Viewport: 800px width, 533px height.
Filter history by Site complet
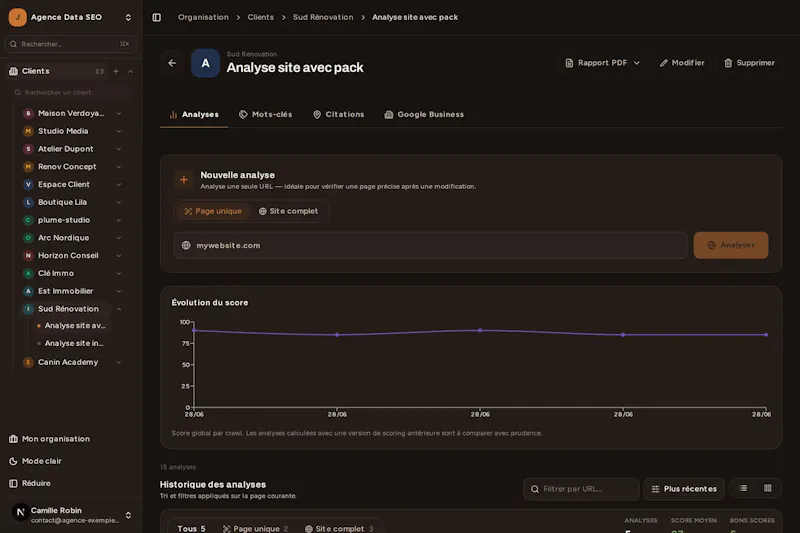pyautogui.click(x=339, y=528)
